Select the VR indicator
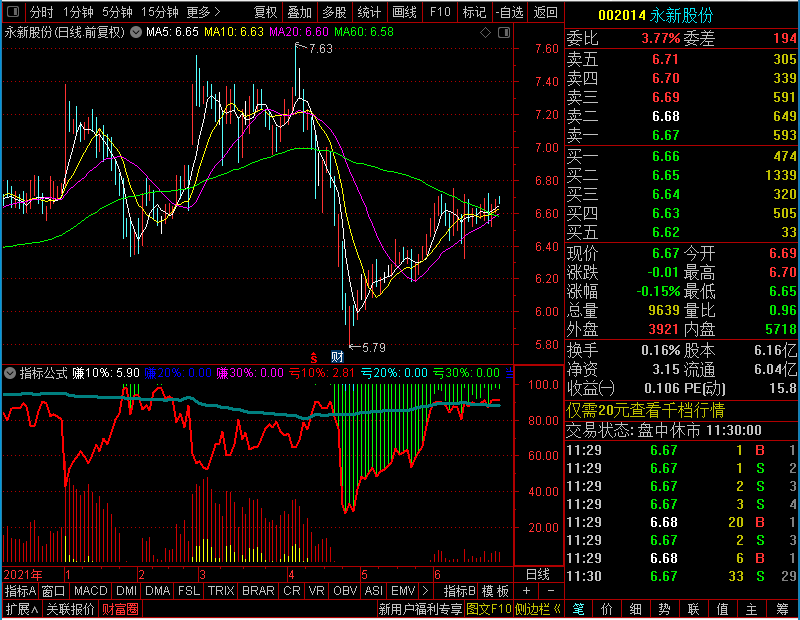800x620 pixels. click(x=316, y=591)
